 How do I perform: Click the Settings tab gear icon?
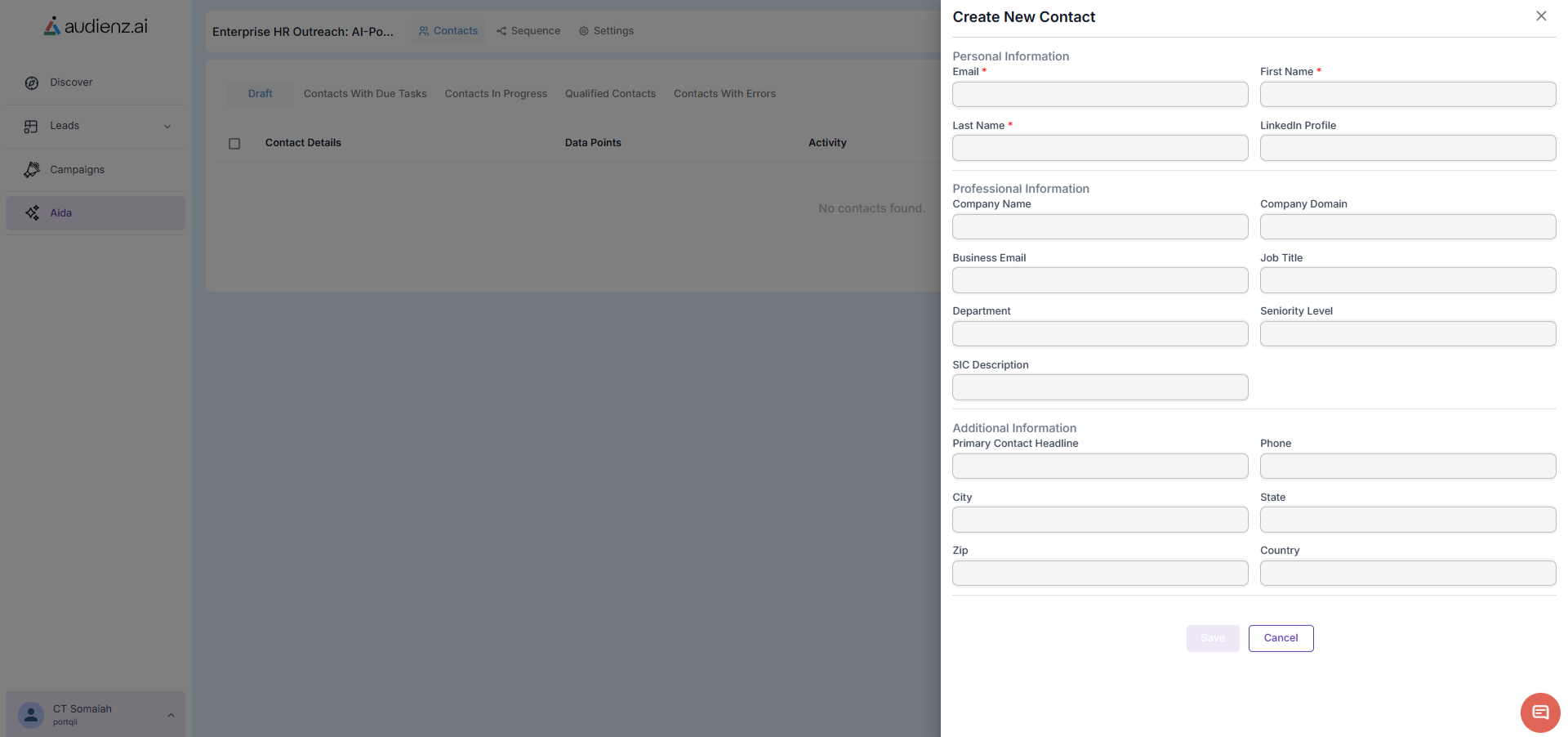(x=584, y=31)
